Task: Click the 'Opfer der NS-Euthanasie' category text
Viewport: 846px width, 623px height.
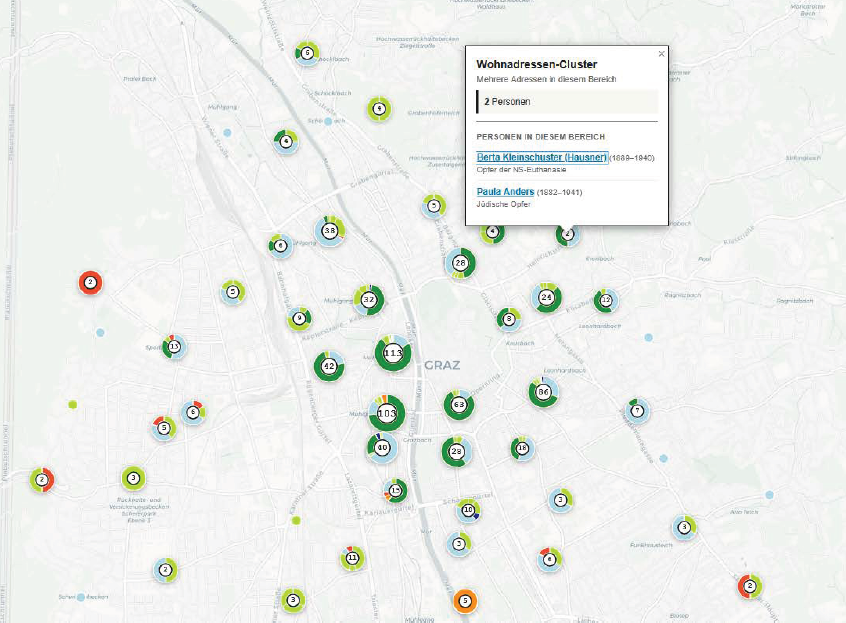Action: tap(521, 169)
